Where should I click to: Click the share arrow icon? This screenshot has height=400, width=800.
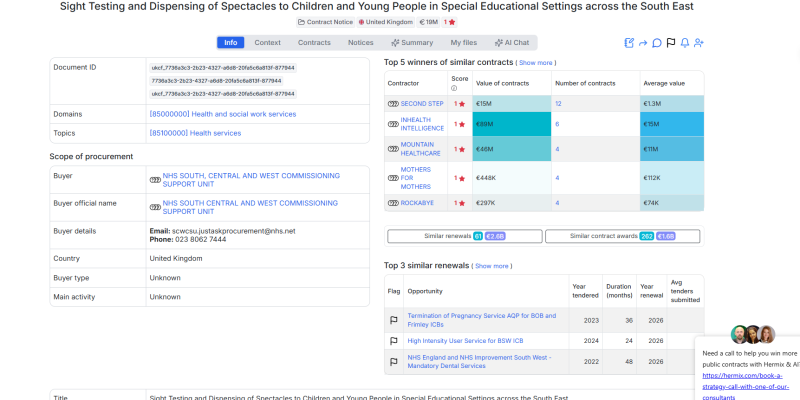coord(643,43)
